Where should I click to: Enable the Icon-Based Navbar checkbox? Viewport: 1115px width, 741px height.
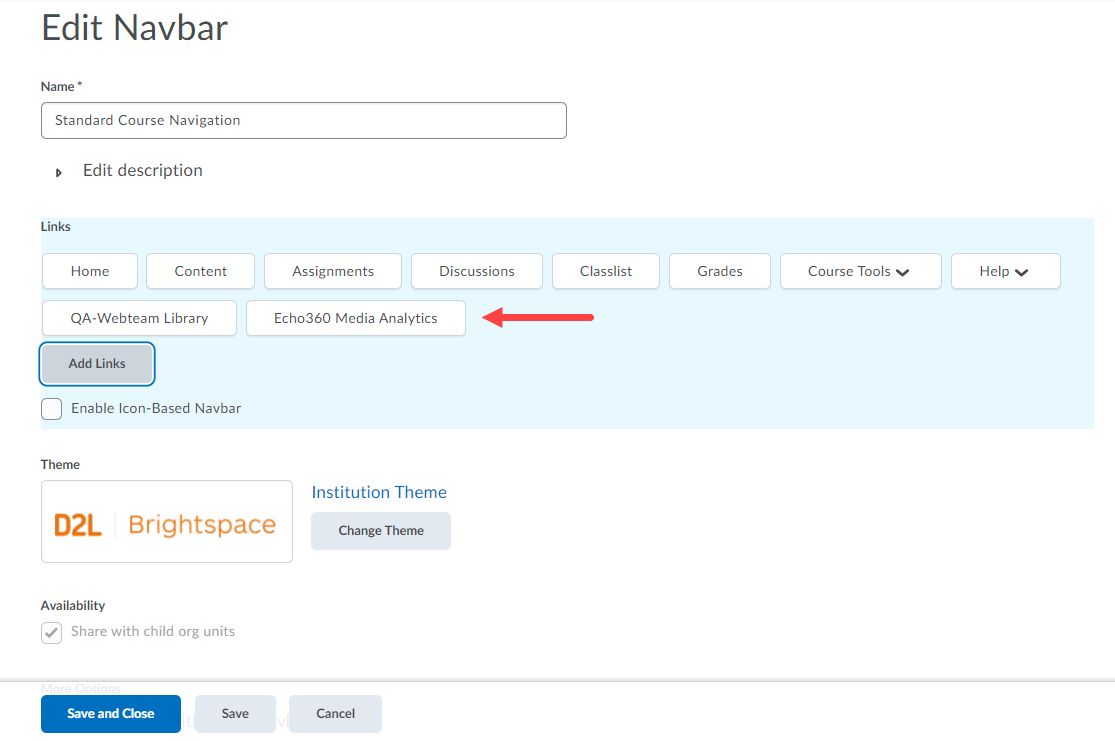(x=52, y=409)
